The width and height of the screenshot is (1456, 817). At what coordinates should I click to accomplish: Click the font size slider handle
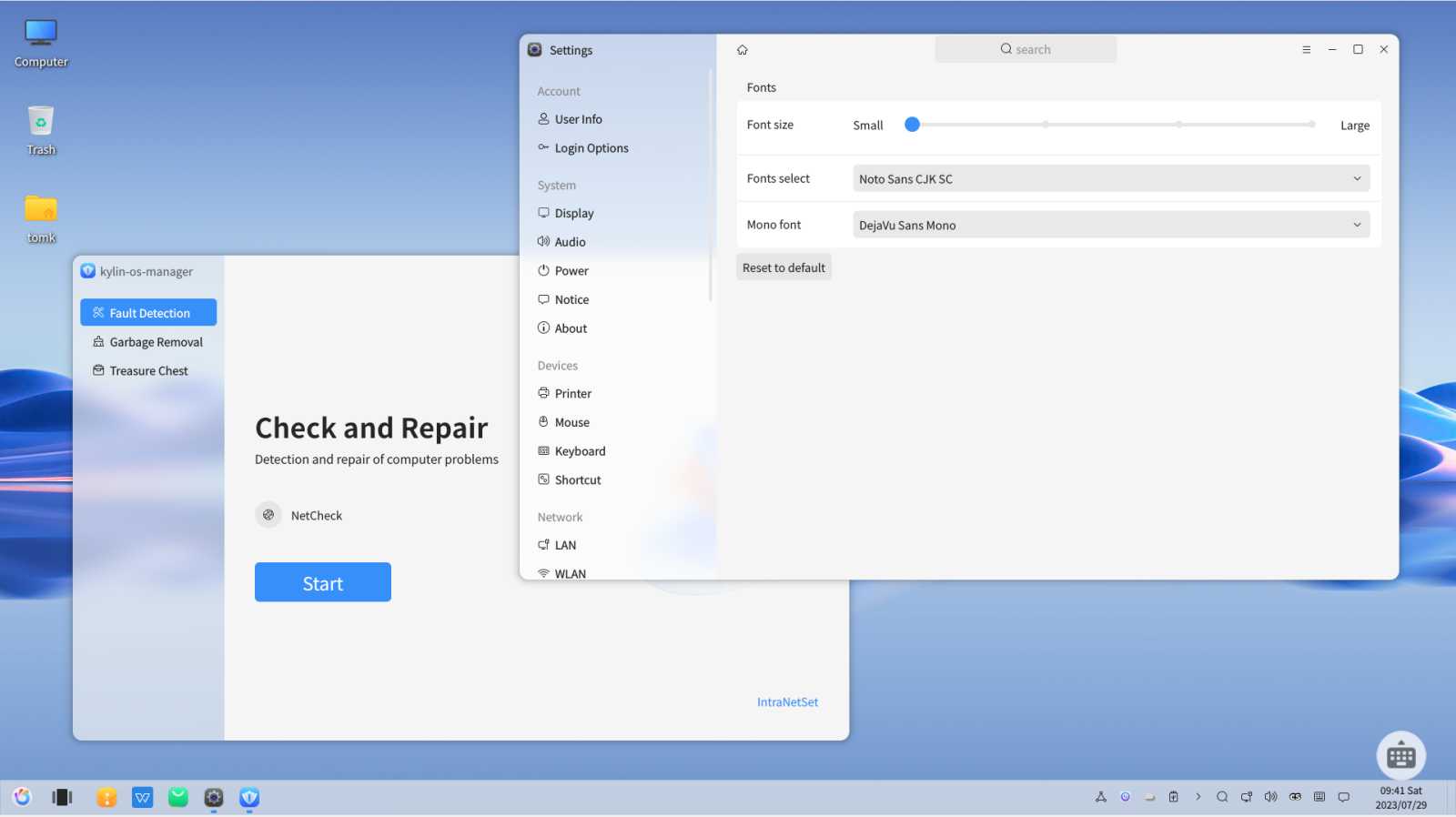[912, 125]
